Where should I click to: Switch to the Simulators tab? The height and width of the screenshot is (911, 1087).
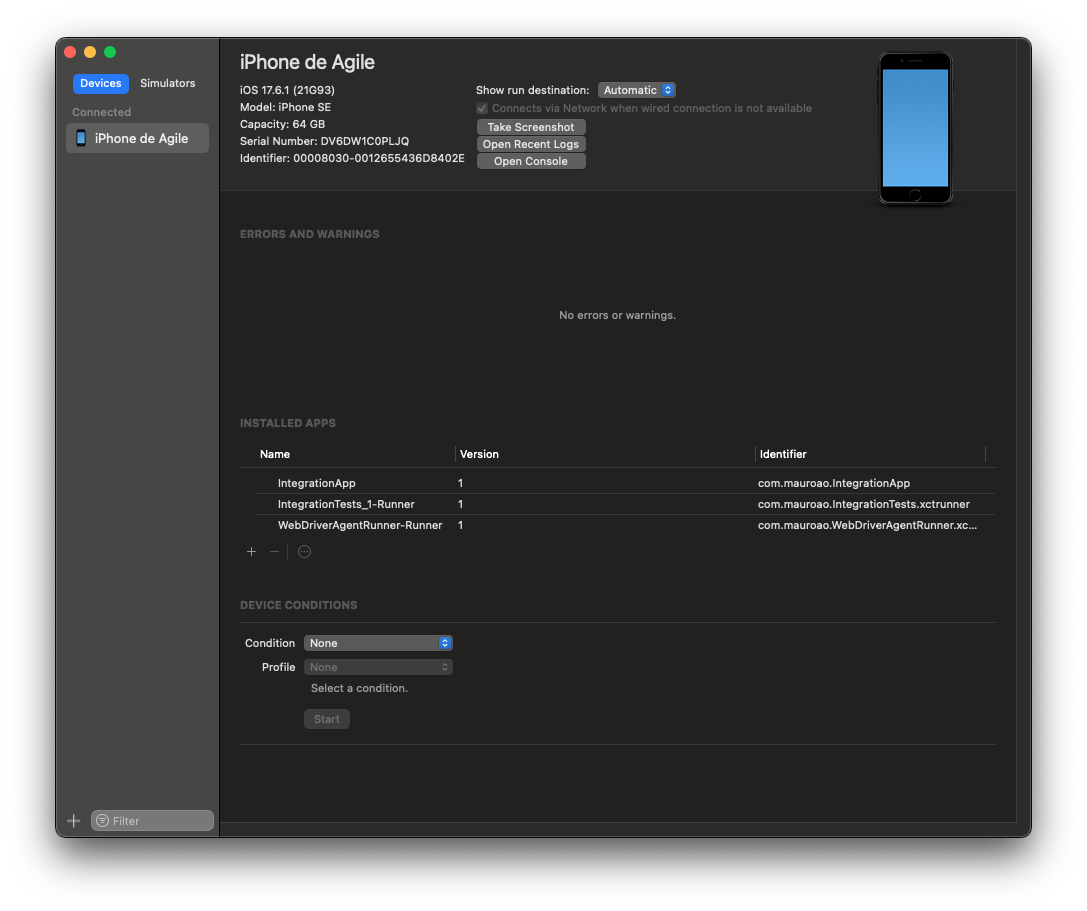167,83
